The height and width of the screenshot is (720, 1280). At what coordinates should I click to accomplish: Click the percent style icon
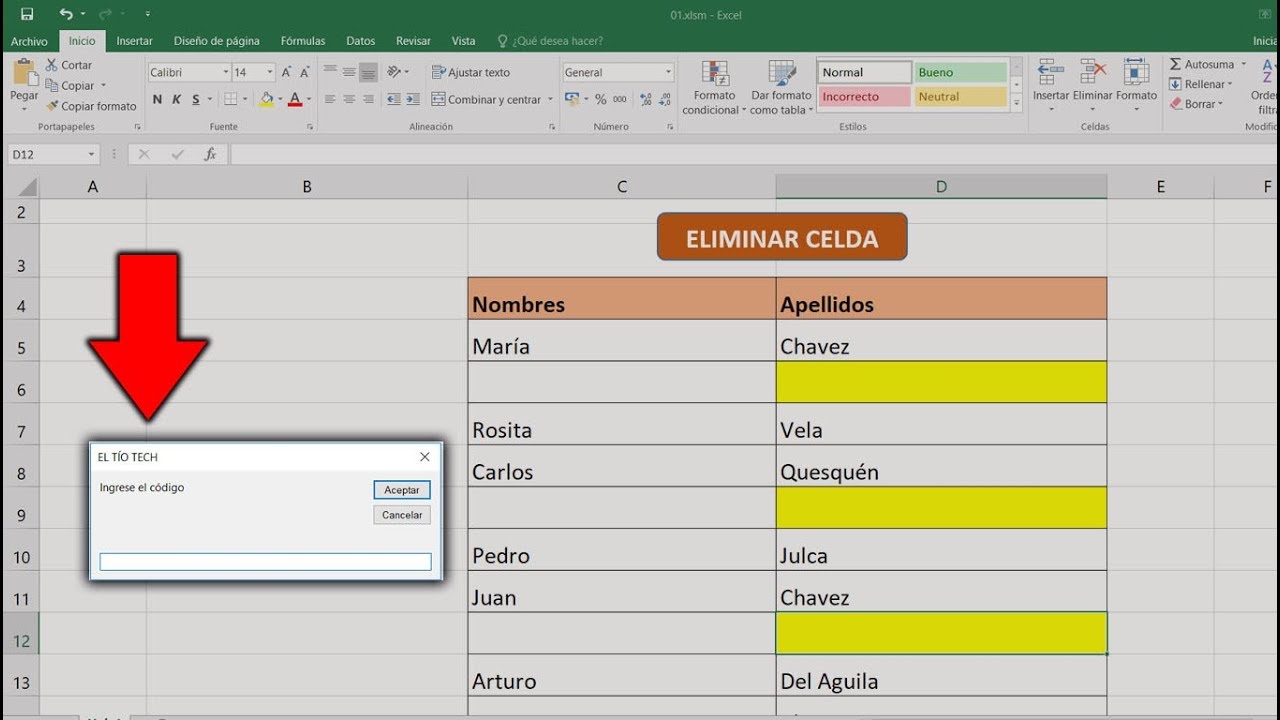601,100
